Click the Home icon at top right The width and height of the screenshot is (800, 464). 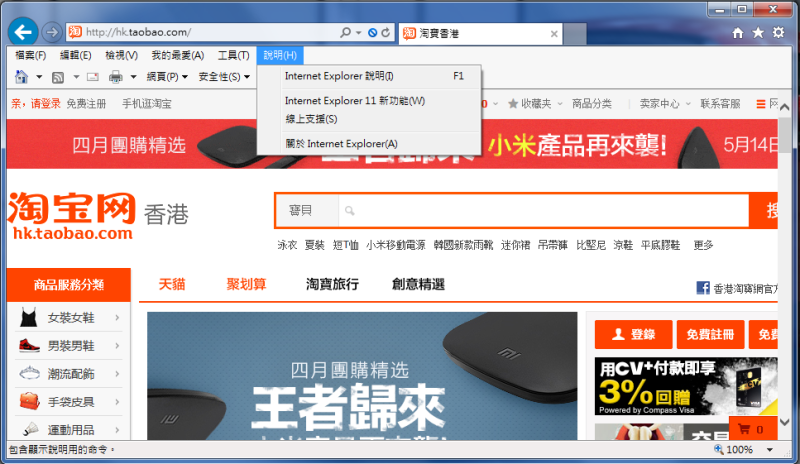pyautogui.click(x=738, y=33)
